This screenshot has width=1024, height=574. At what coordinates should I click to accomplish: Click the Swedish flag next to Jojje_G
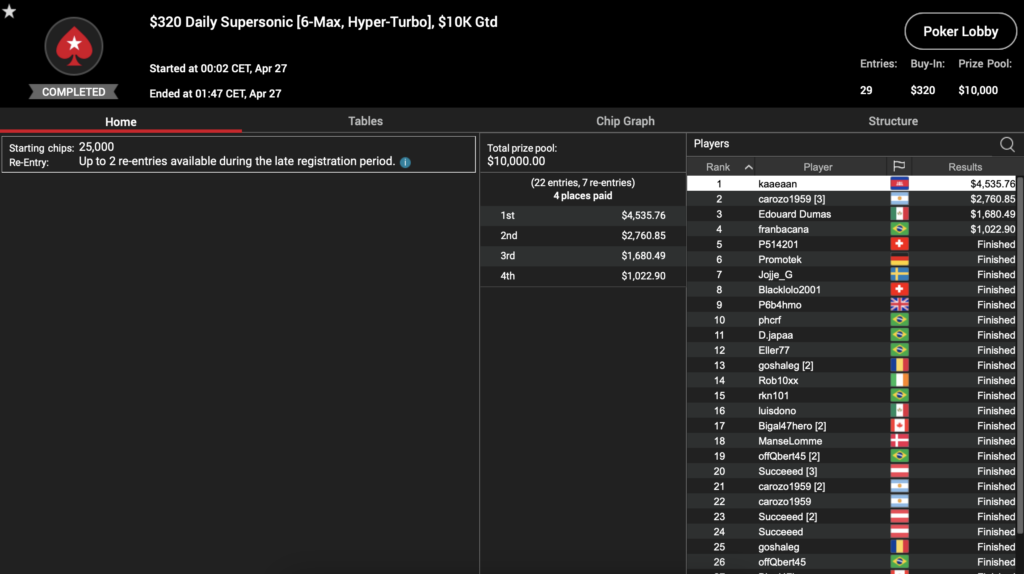point(899,275)
